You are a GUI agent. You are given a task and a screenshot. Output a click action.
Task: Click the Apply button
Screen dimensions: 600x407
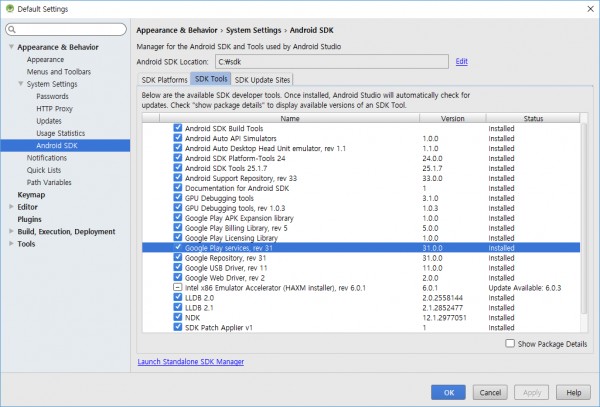(x=532, y=392)
